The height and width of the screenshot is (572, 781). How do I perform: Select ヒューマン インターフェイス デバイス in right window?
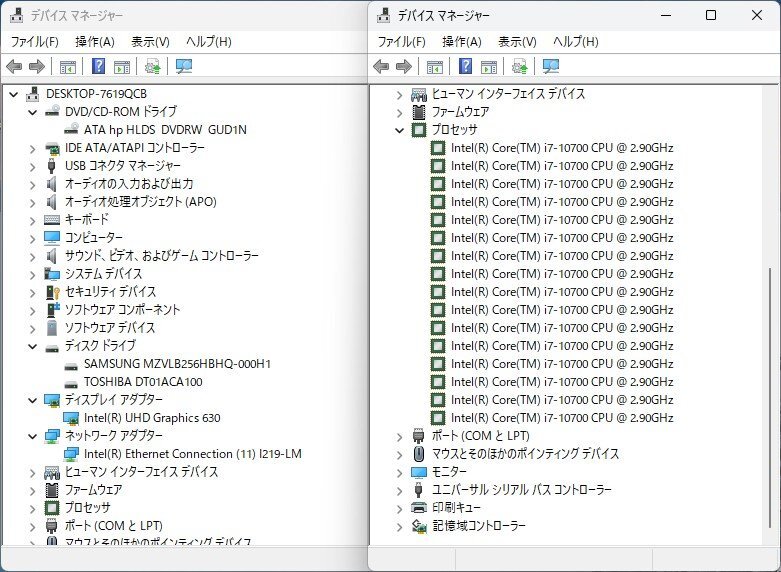[x=508, y=94]
